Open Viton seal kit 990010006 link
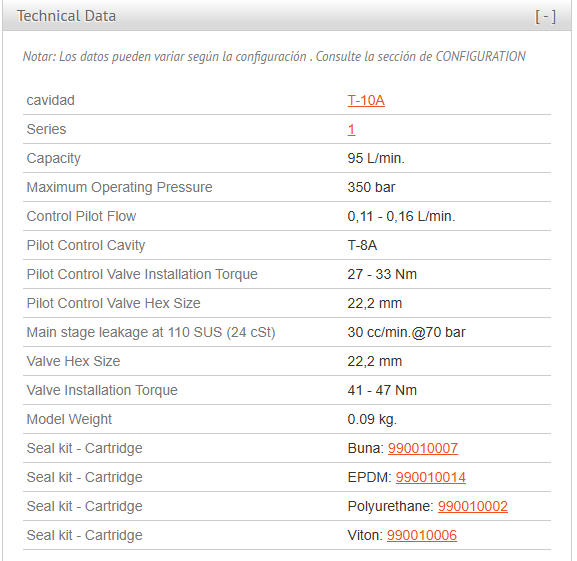Viewport: 577px width, 561px height. click(422, 536)
